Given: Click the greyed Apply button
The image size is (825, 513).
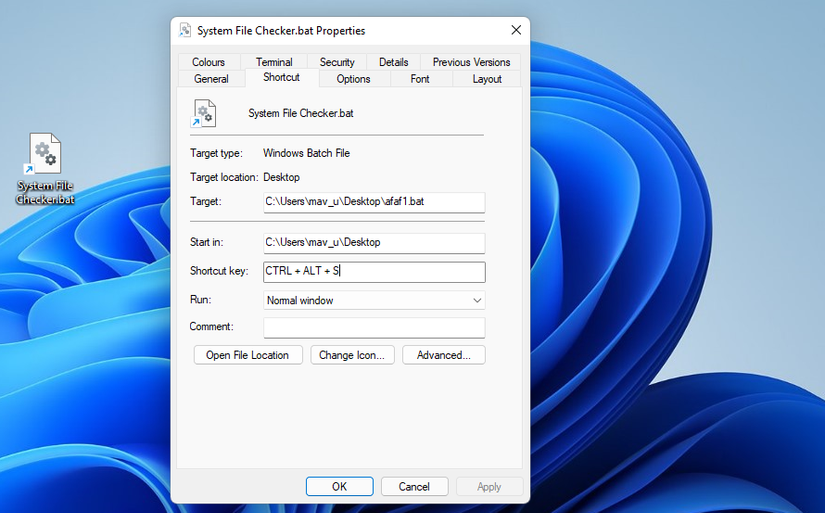Looking at the screenshot, I should coord(489,487).
